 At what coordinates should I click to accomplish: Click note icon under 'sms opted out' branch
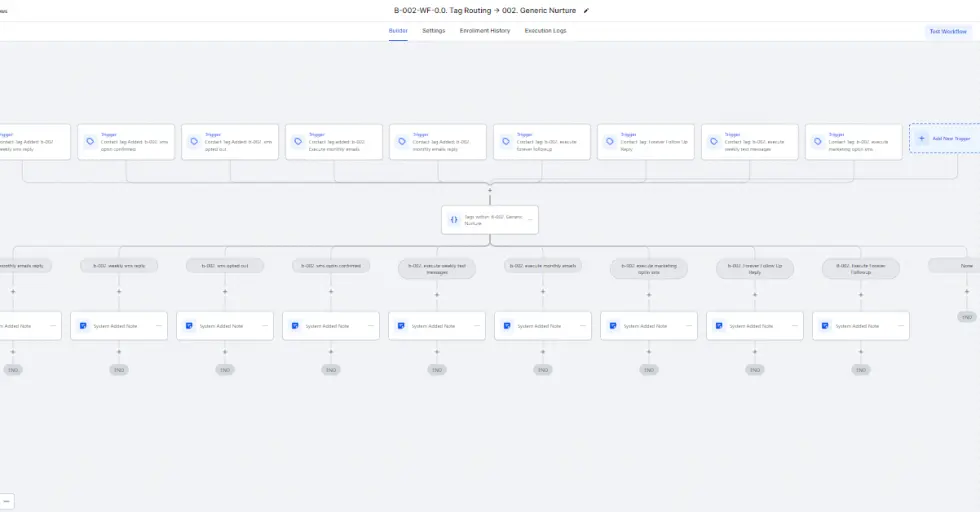189,326
